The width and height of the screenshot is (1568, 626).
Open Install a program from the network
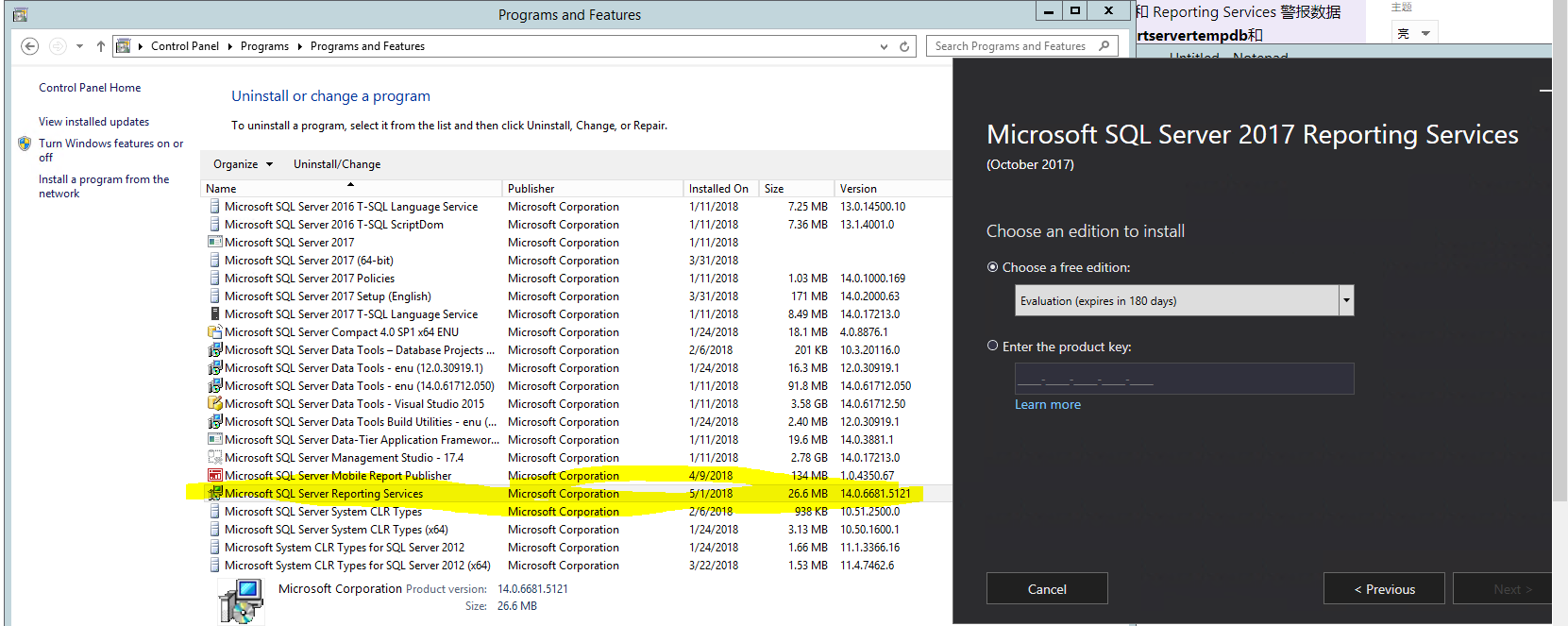104,186
